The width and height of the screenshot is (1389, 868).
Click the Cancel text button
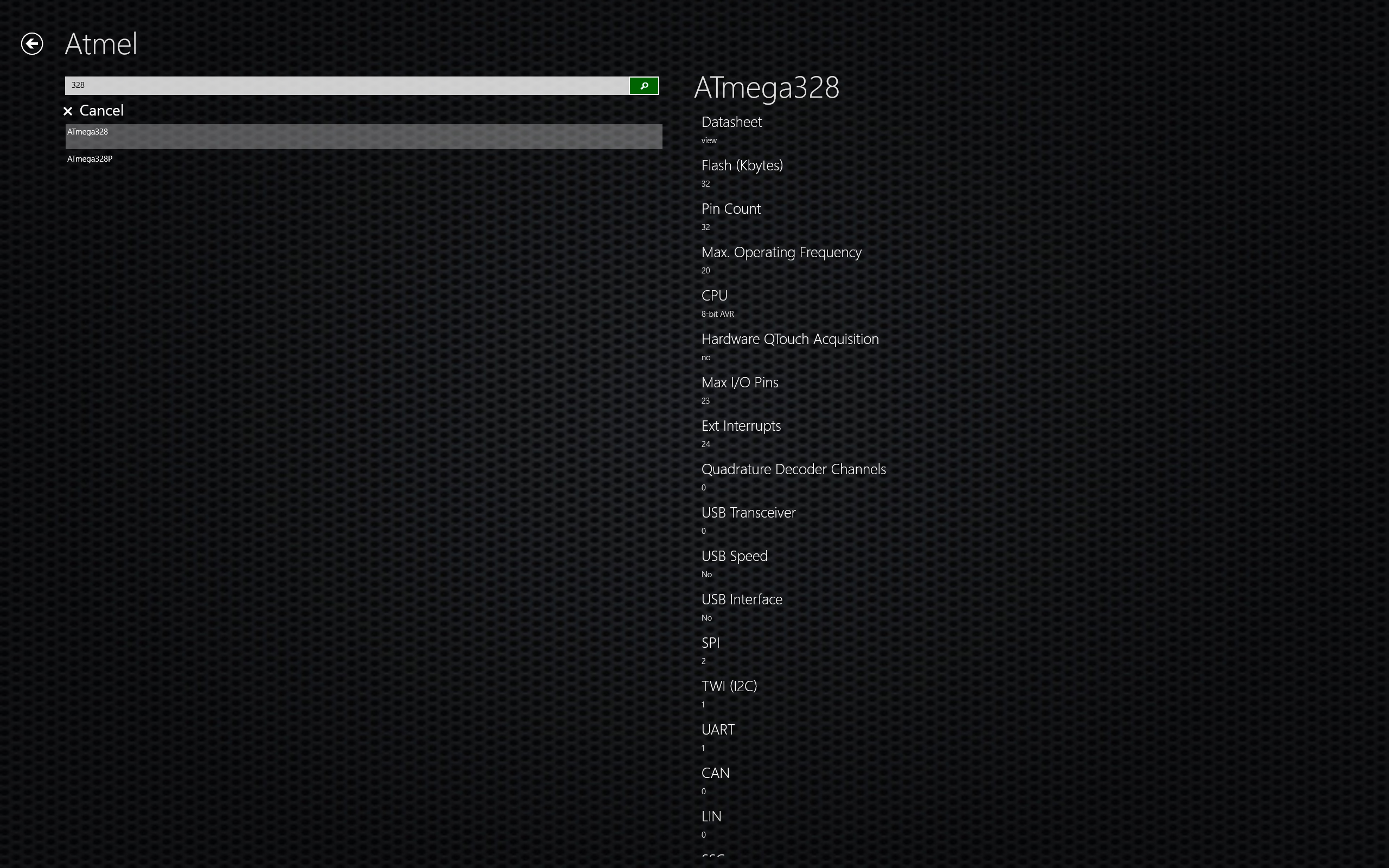(101, 110)
